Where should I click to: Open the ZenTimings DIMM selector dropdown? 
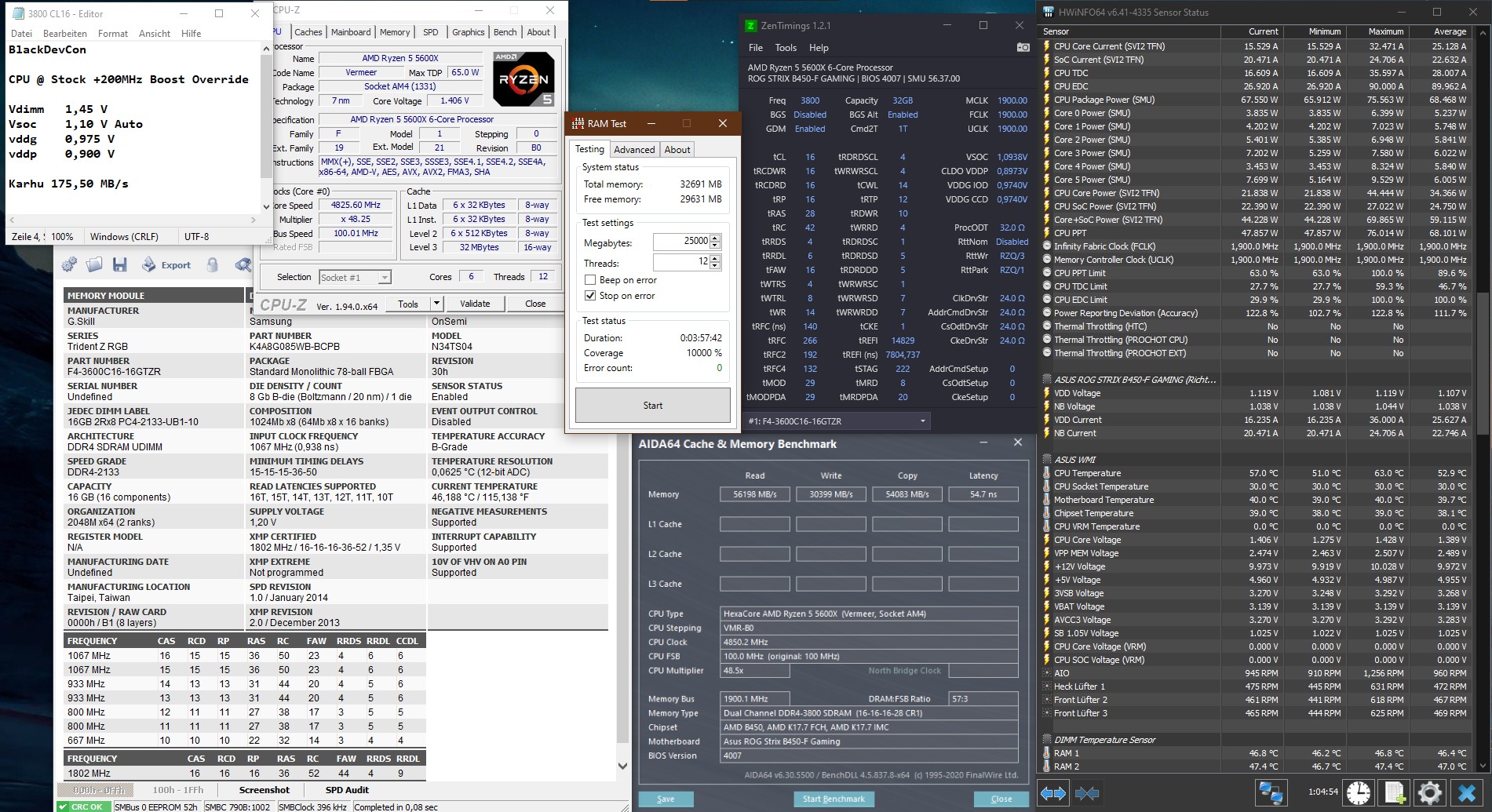[x=837, y=421]
